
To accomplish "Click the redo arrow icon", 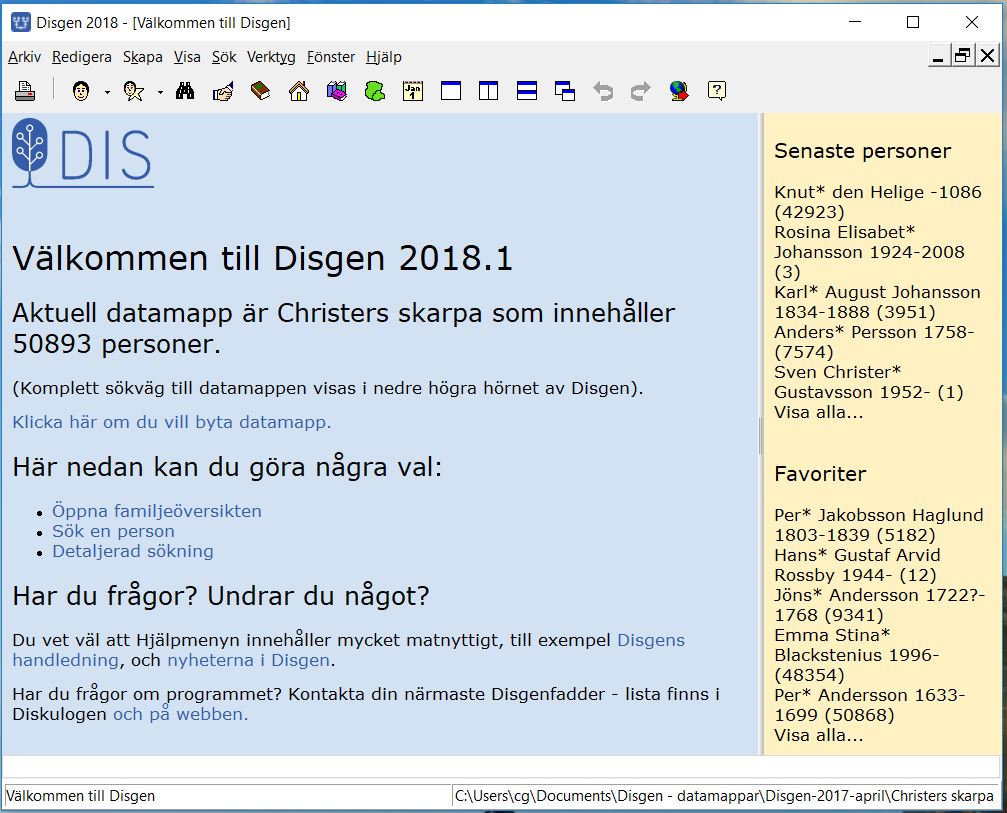I will tap(641, 91).
